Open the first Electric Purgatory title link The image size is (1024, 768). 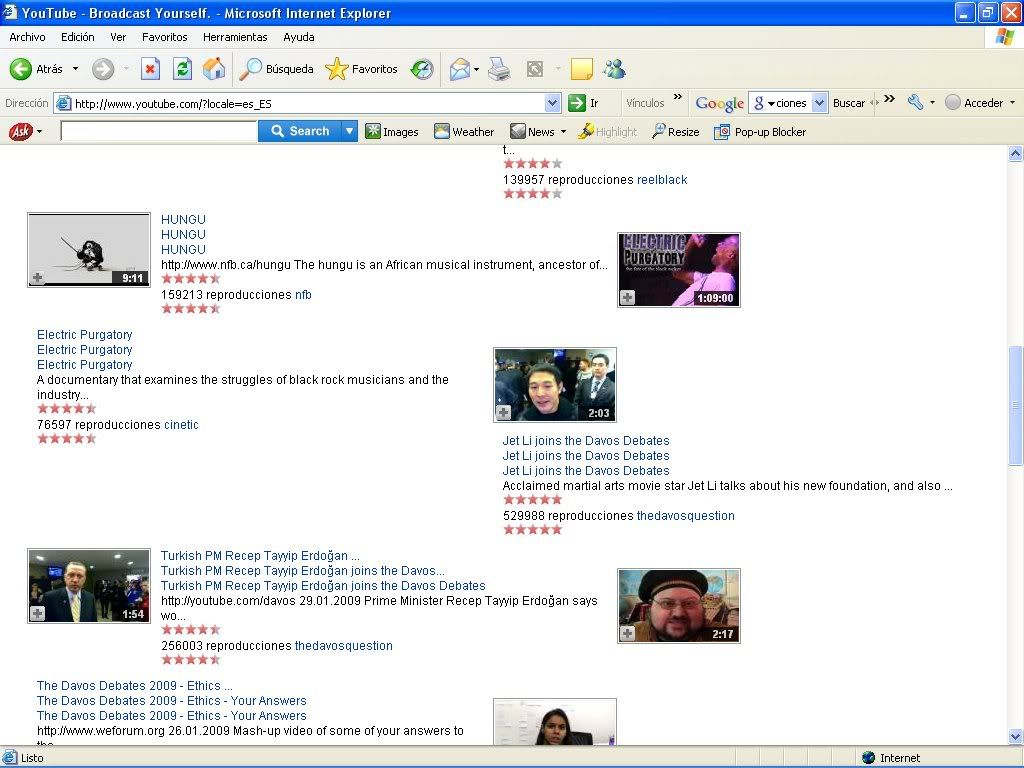(x=85, y=335)
